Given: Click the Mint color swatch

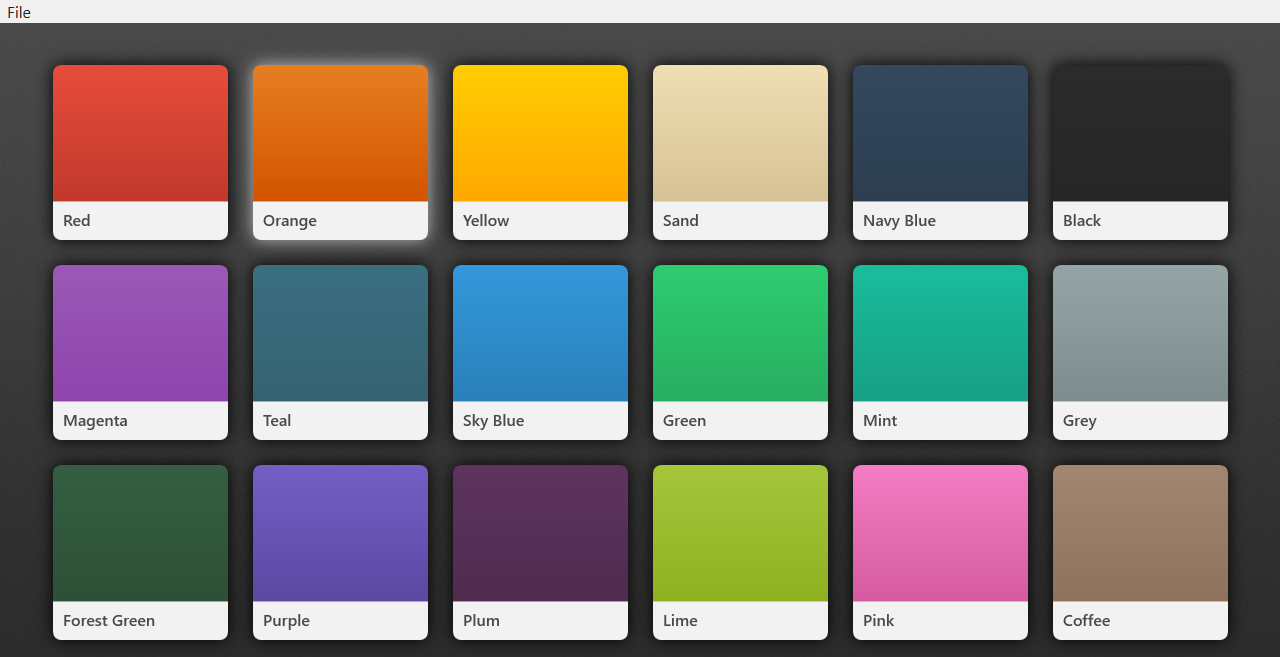Looking at the screenshot, I should [x=940, y=352].
